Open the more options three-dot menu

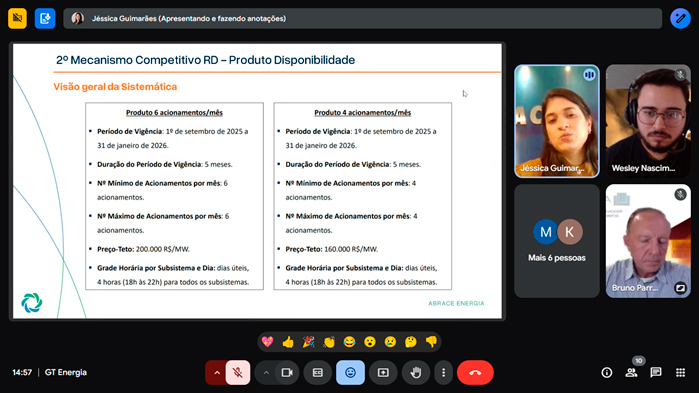click(443, 372)
